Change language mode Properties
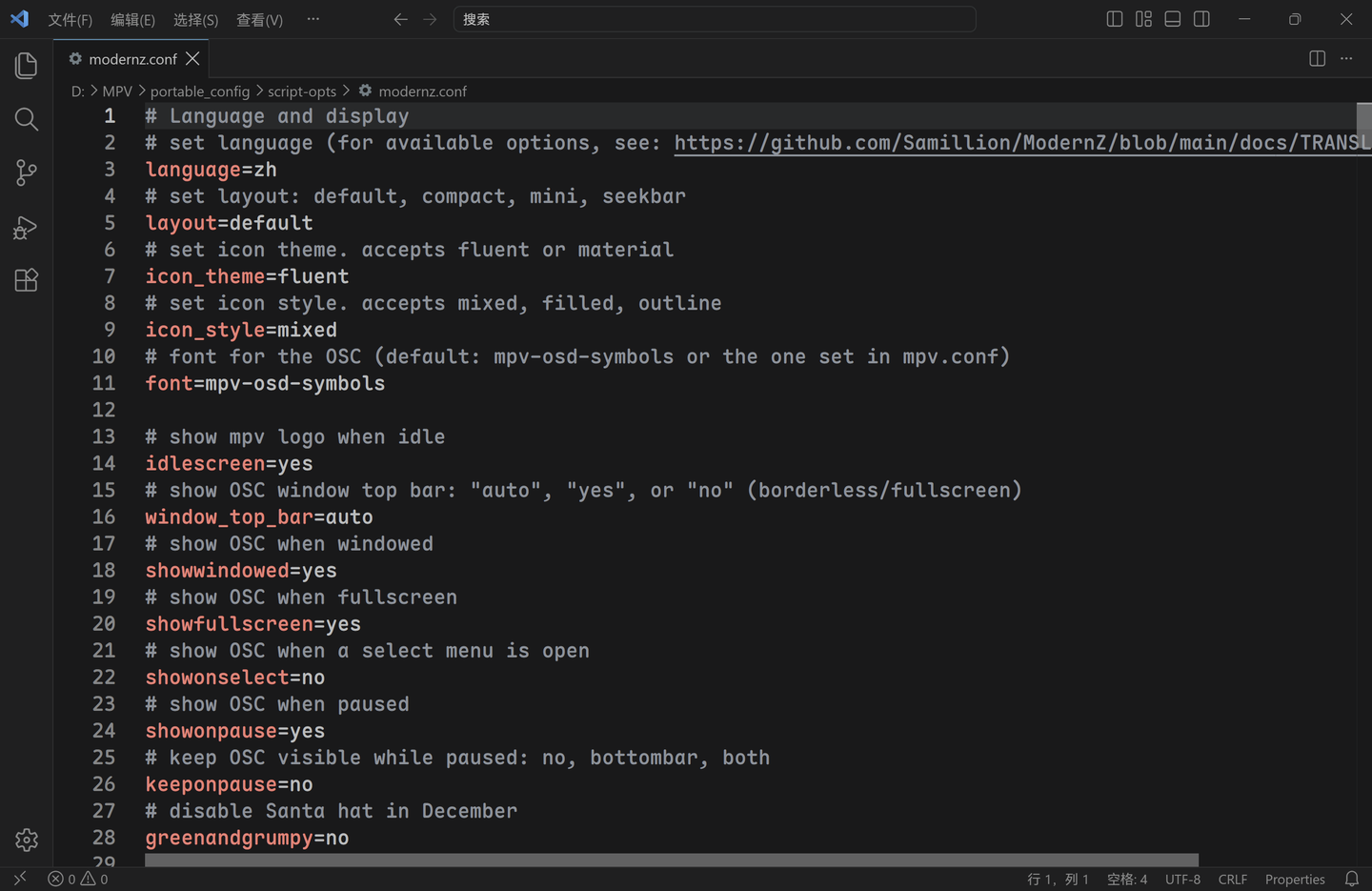 pos(1295,879)
